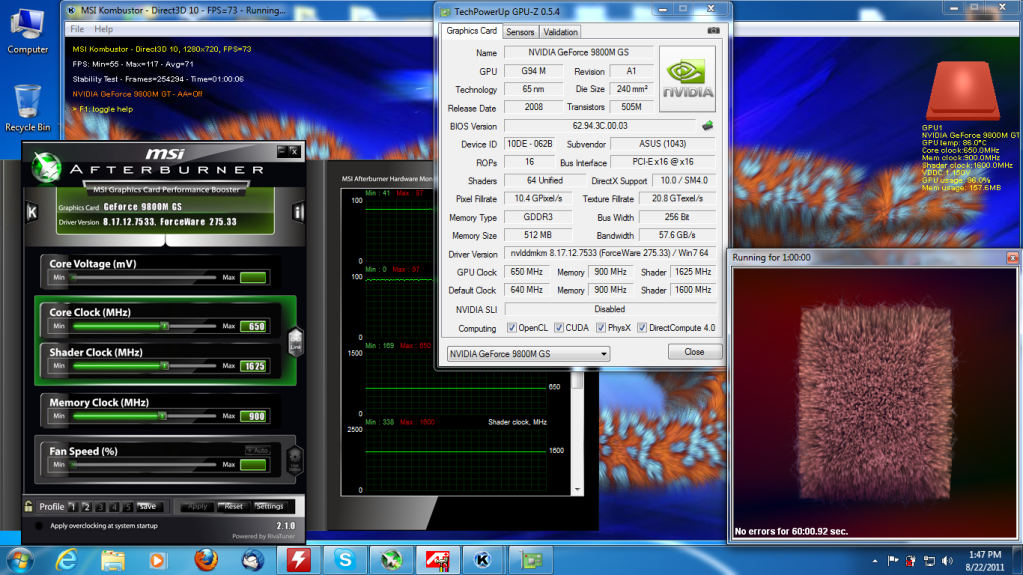Screen dimensions: 1023x575
Task: Click the GPU-Z screenshot camera icon
Action: [x=714, y=31]
